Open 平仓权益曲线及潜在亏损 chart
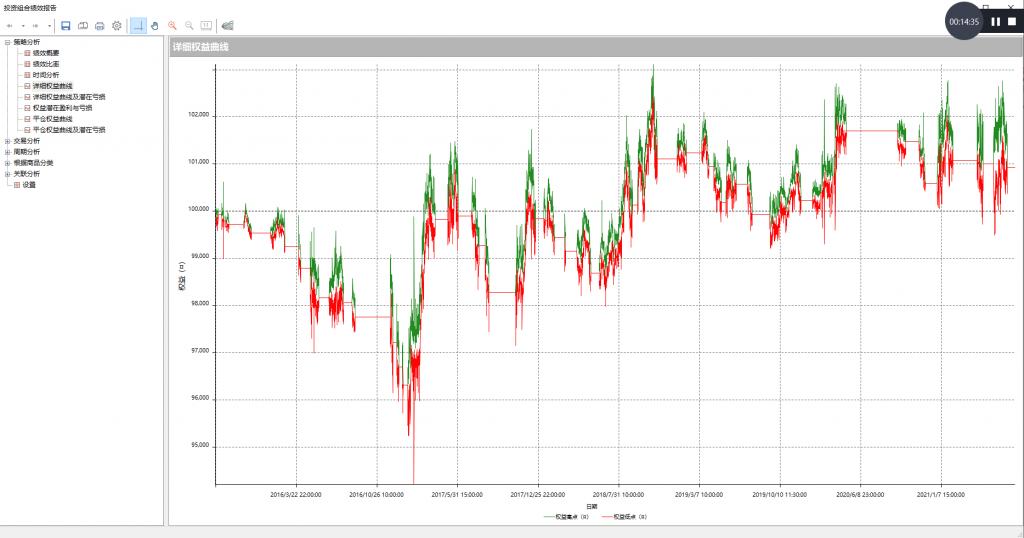The width and height of the screenshot is (1024, 538). coord(69,130)
